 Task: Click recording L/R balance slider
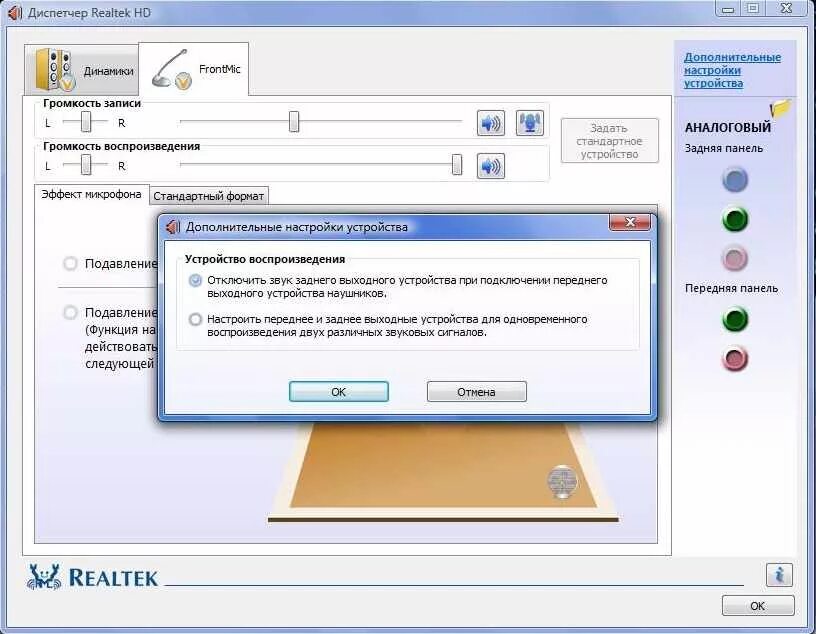[85, 122]
